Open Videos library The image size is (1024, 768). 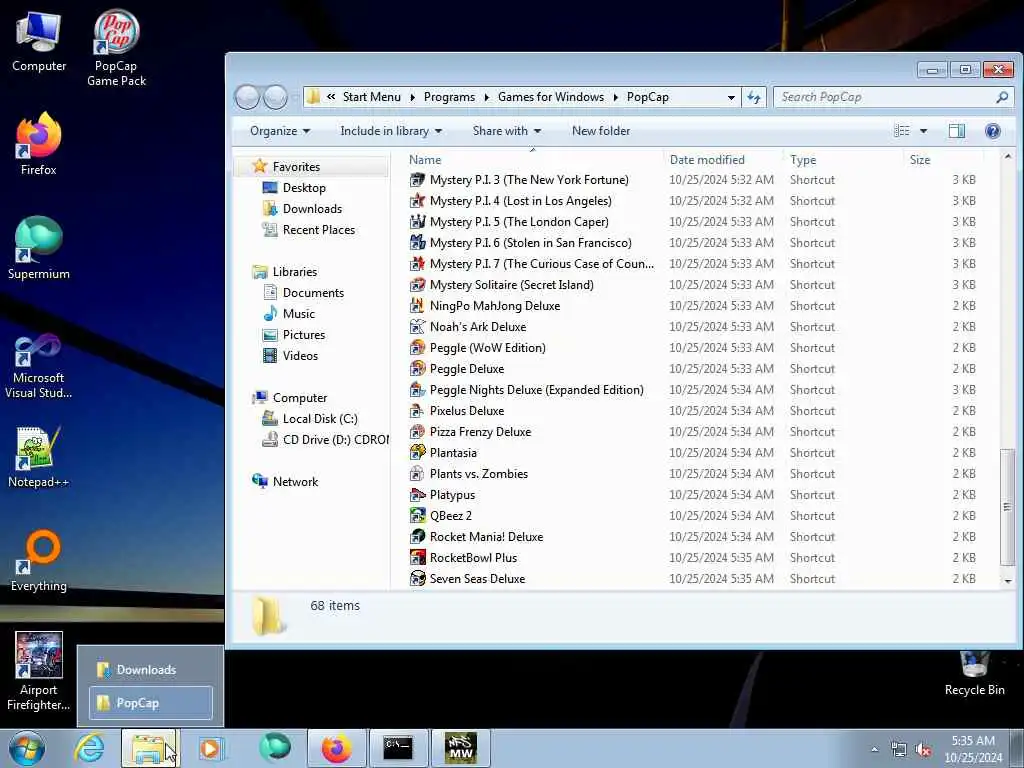300,355
